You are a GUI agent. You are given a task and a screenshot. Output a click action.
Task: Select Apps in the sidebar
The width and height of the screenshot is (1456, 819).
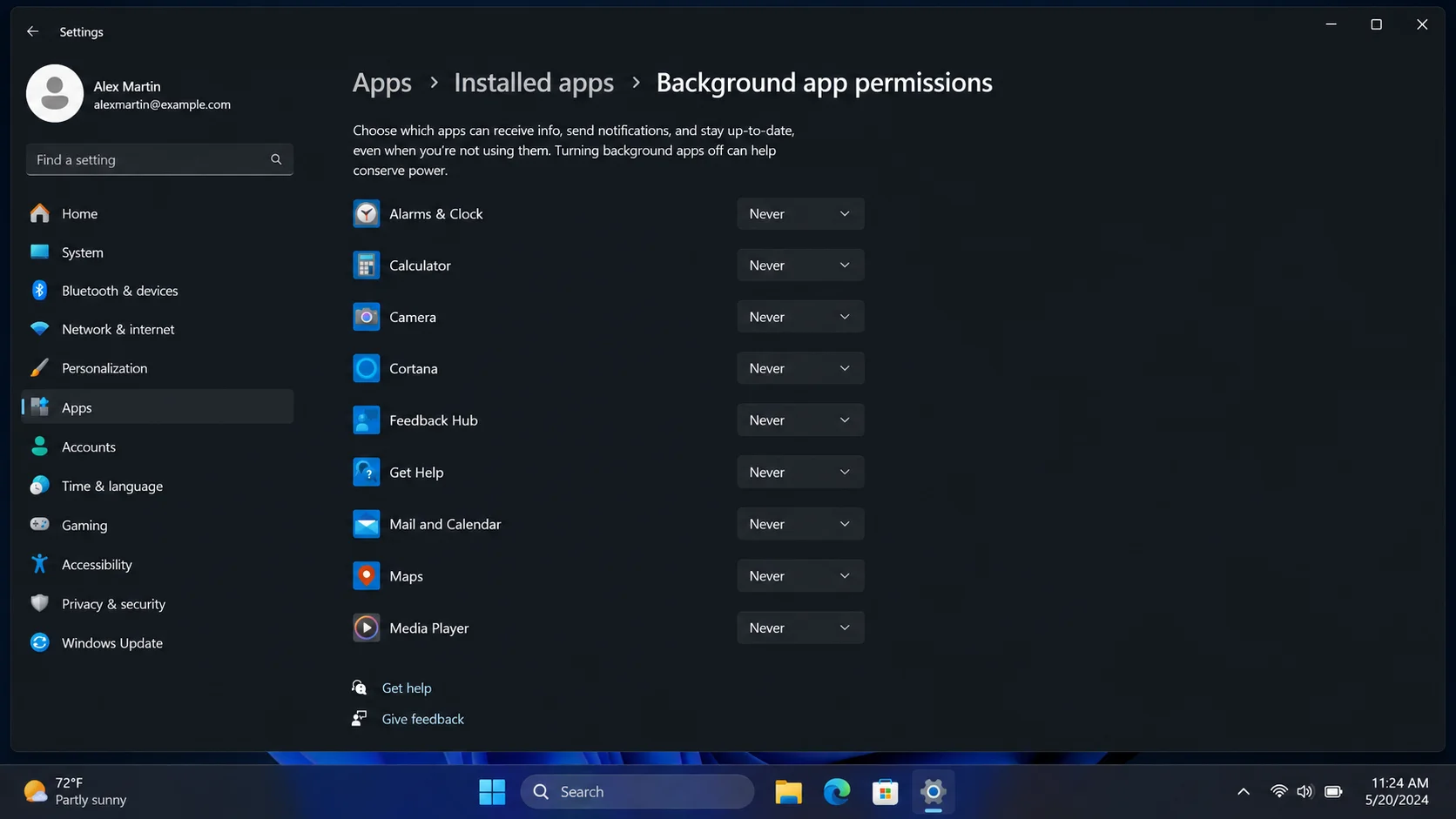pyautogui.click(x=158, y=406)
